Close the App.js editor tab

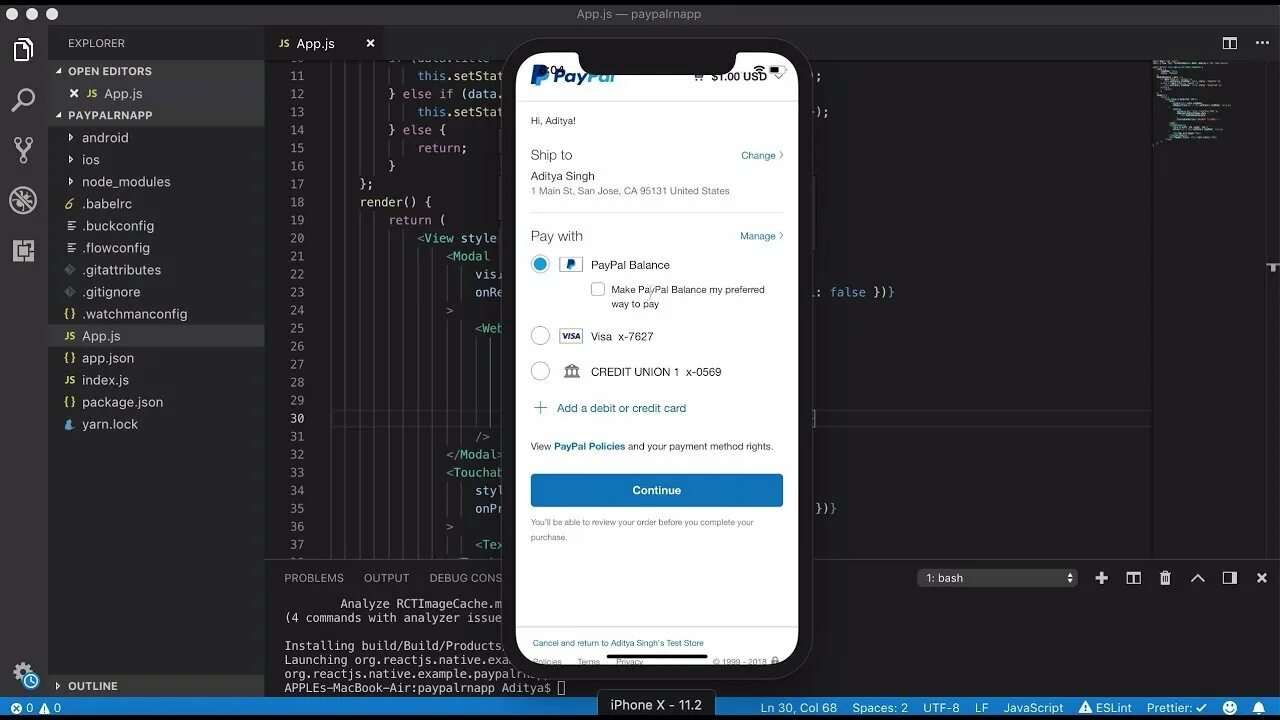point(370,43)
